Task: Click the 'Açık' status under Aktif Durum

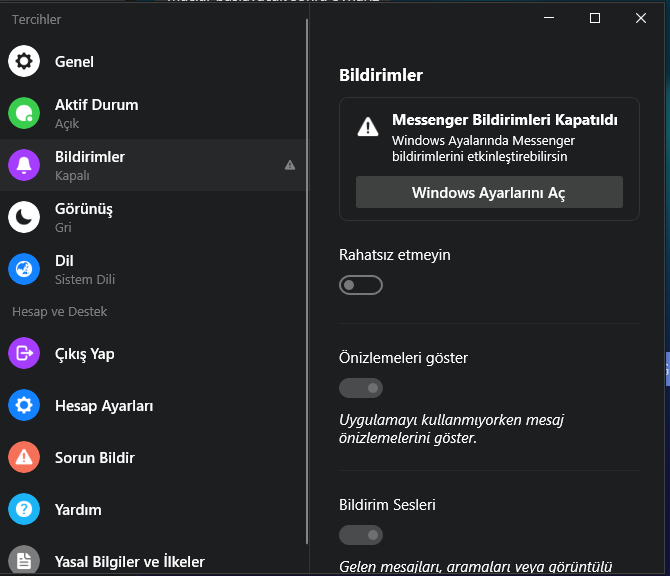Action: point(67,123)
